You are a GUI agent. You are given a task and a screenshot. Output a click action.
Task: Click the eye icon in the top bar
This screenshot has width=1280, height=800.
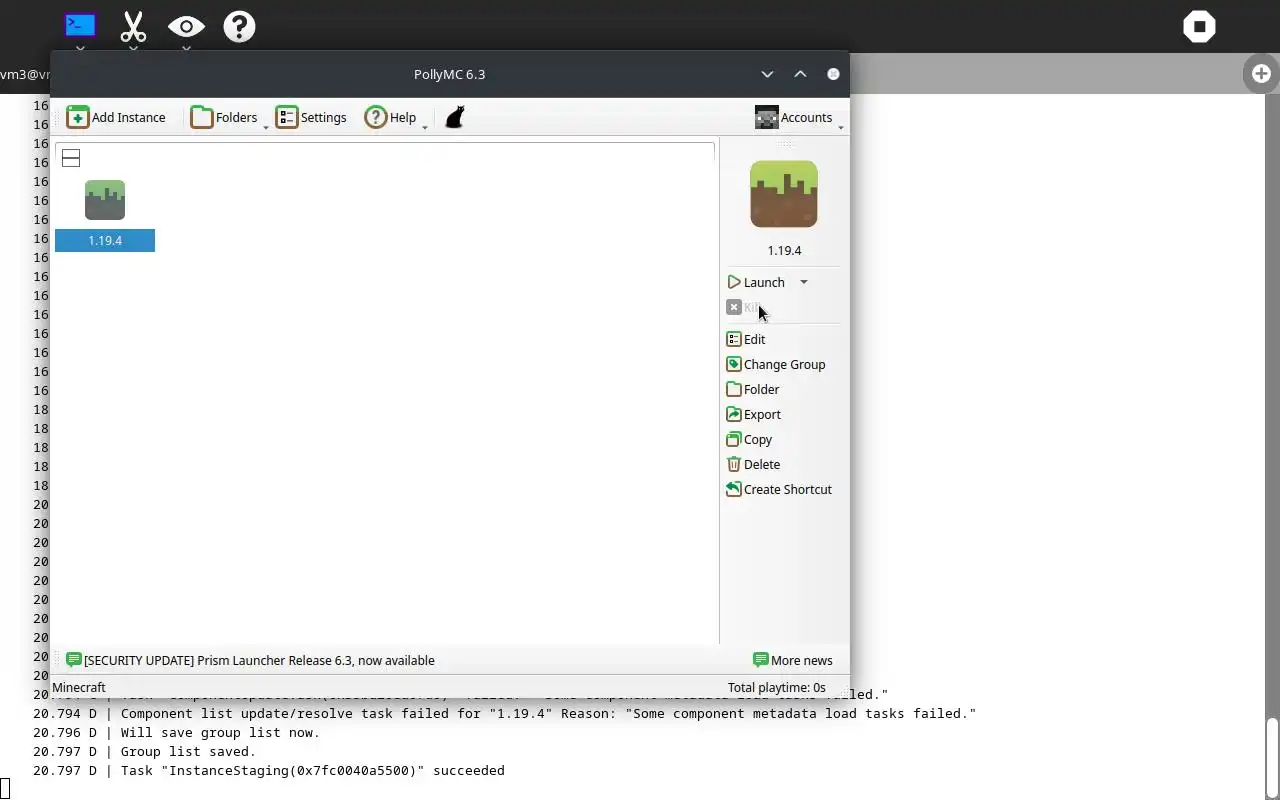click(186, 27)
